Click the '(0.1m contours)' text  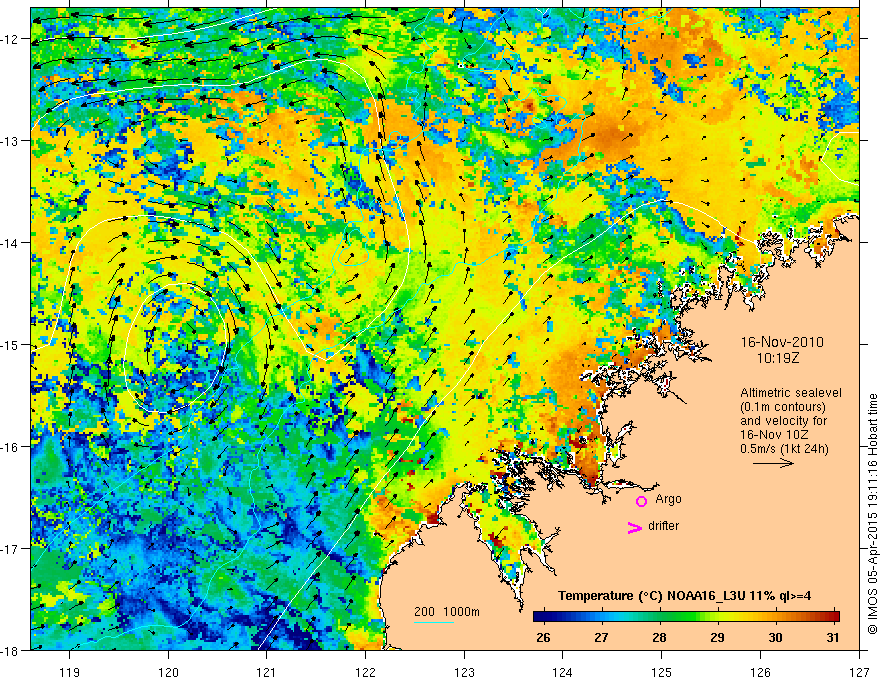click(x=782, y=407)
